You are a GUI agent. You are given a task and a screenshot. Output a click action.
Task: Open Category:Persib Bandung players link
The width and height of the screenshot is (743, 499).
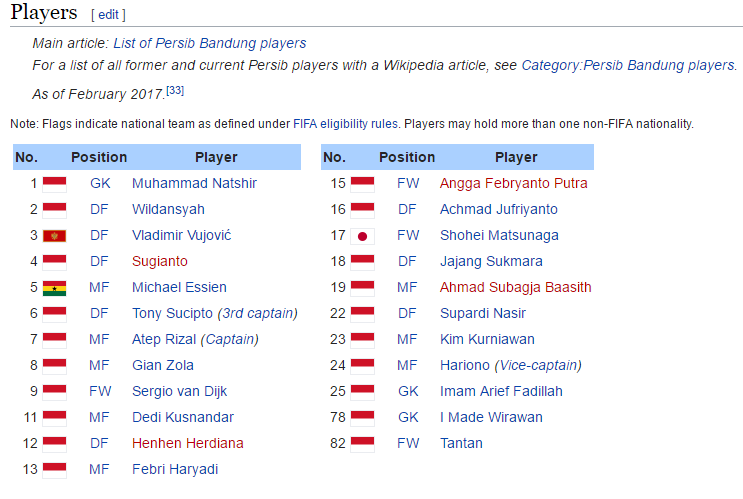pyautogui.click(x=627, y=65)
